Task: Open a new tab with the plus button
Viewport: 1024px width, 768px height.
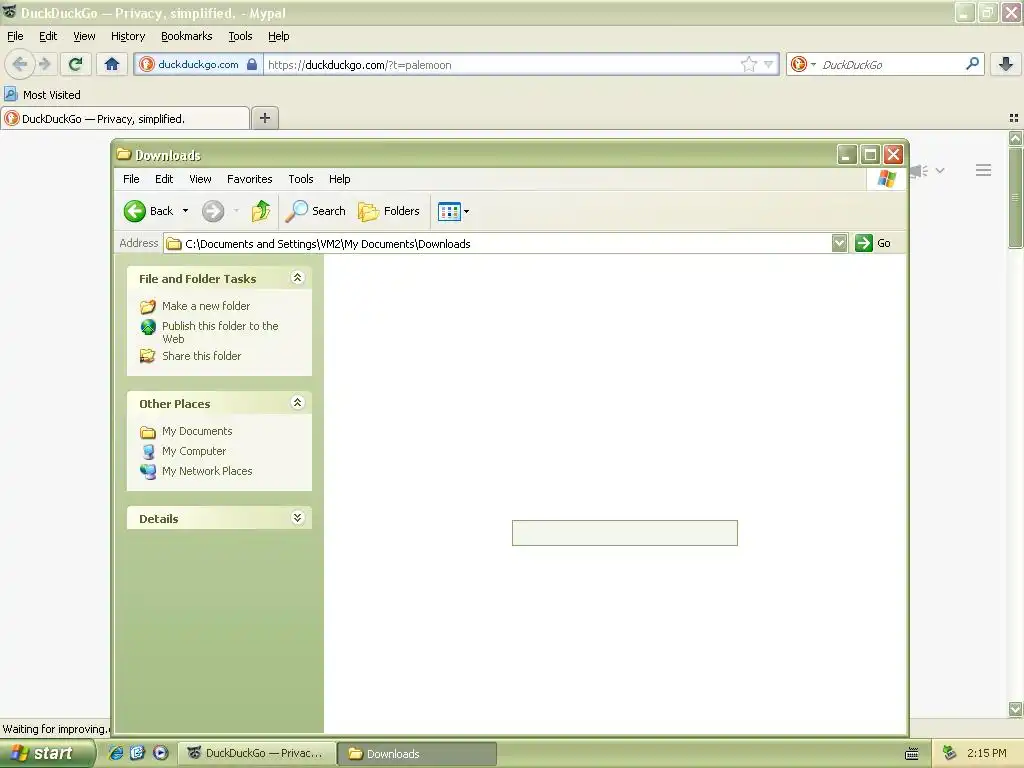Action: pos(265,118)
